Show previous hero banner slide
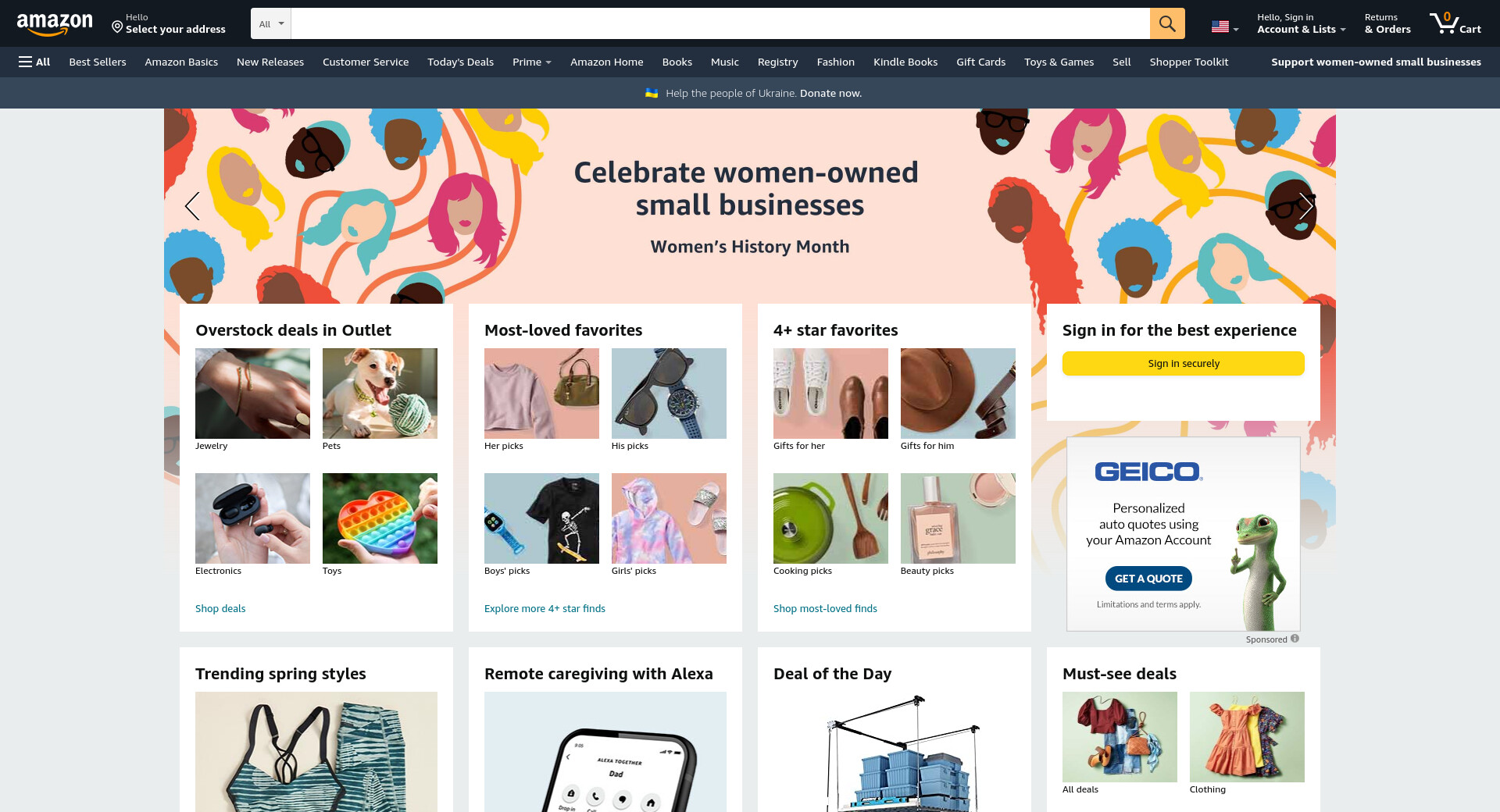 tap(192, 206)
